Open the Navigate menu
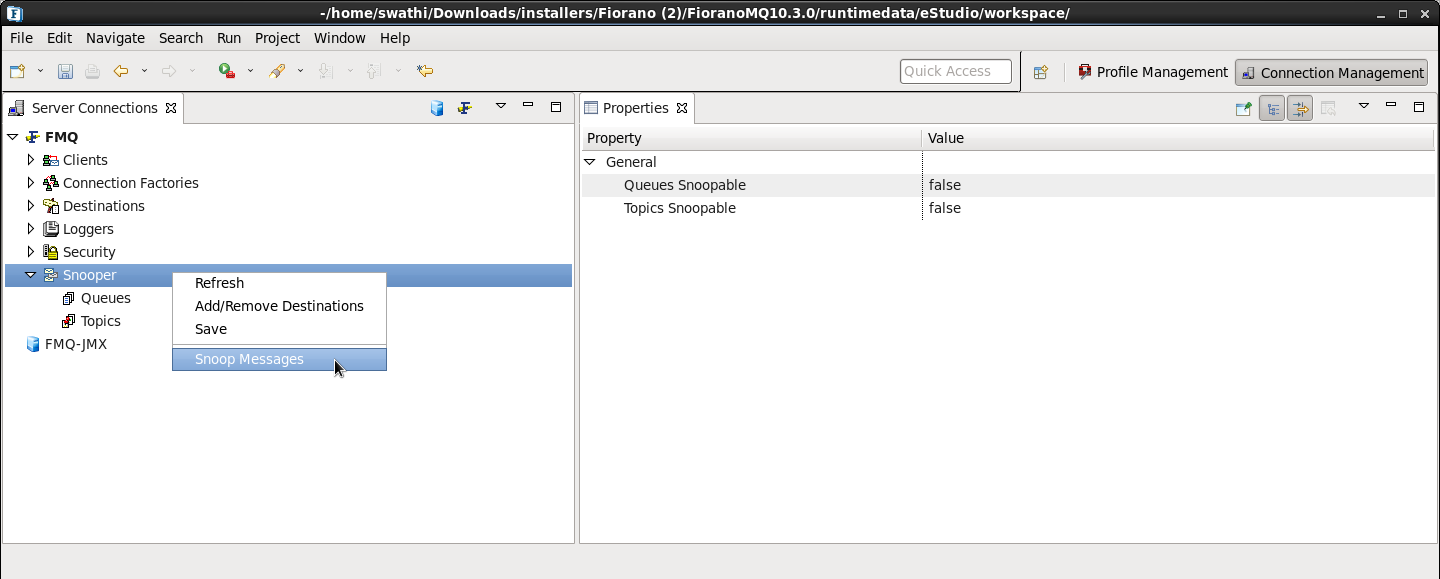The image size is (1440, 579). click(x=115, y=38)
